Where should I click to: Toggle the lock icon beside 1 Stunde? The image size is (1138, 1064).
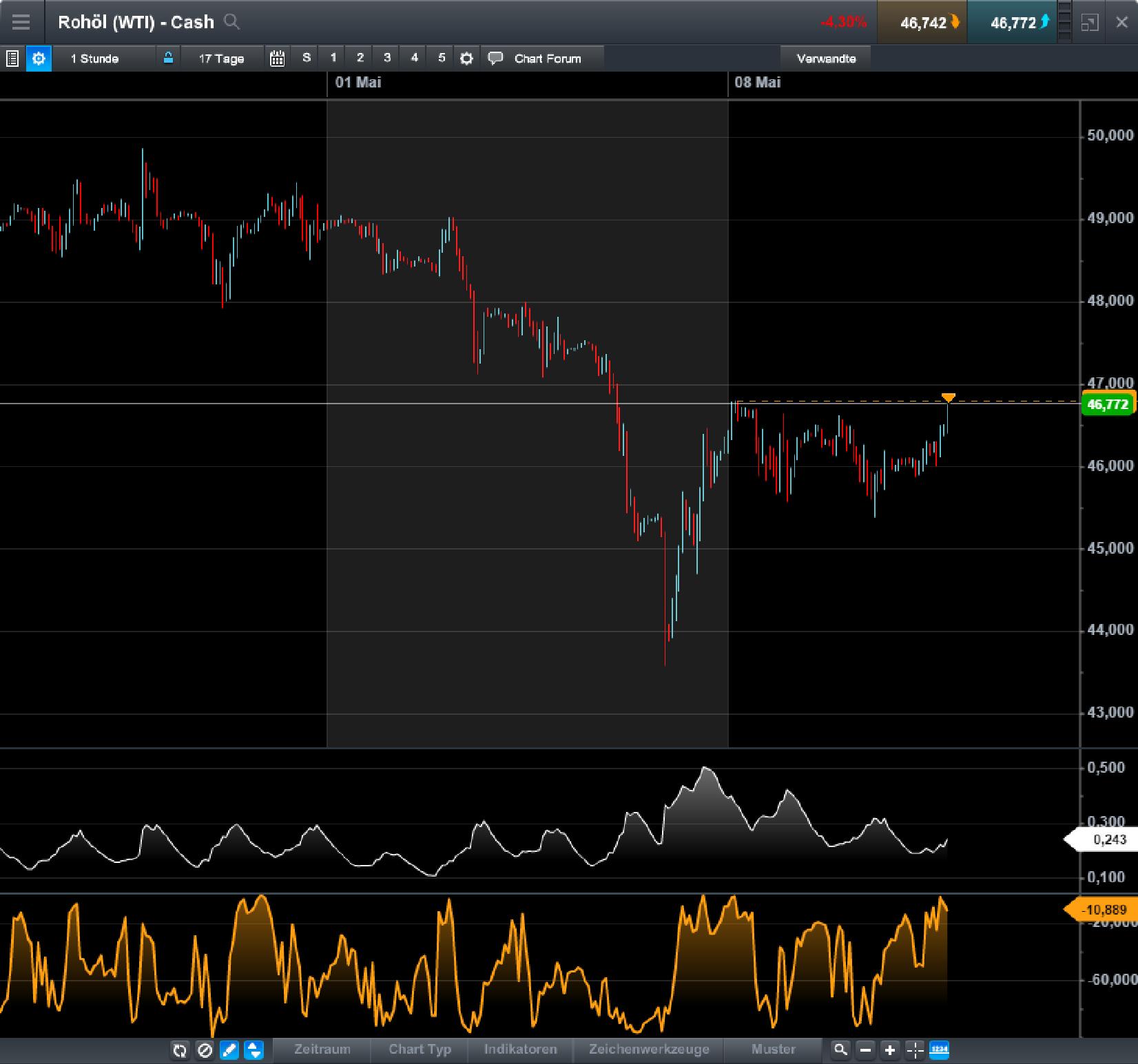tap(168, 59)
